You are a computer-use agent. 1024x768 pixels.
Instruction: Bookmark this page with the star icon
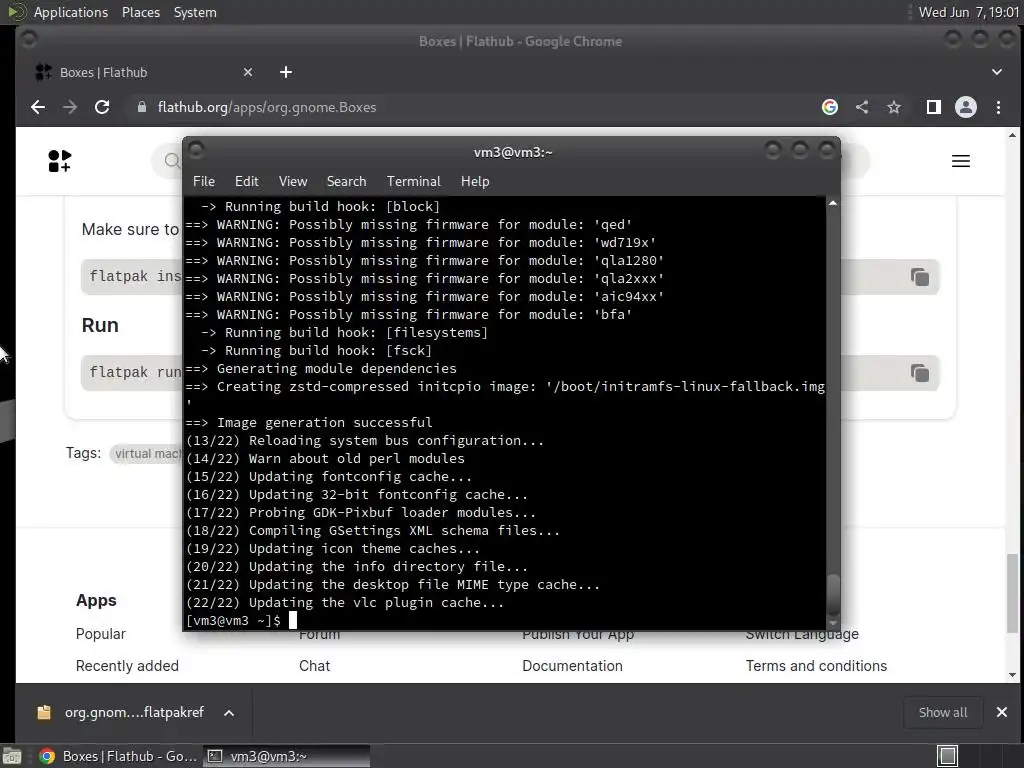point(894,107)
